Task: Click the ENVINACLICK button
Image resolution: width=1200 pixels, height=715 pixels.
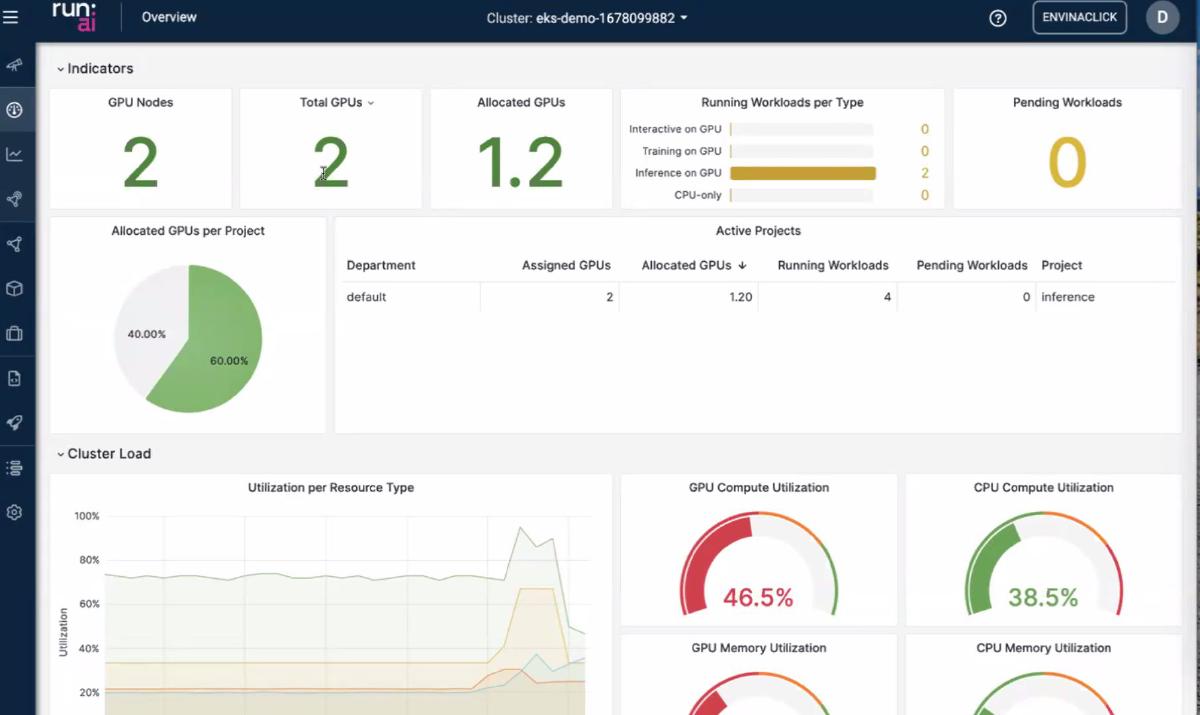Action: [x=1079, y=17]
